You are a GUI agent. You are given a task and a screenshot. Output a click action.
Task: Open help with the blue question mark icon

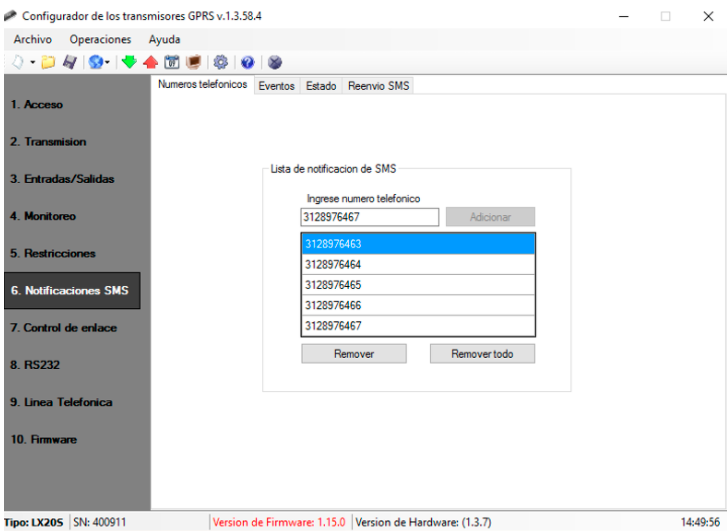tap(248, 62)
